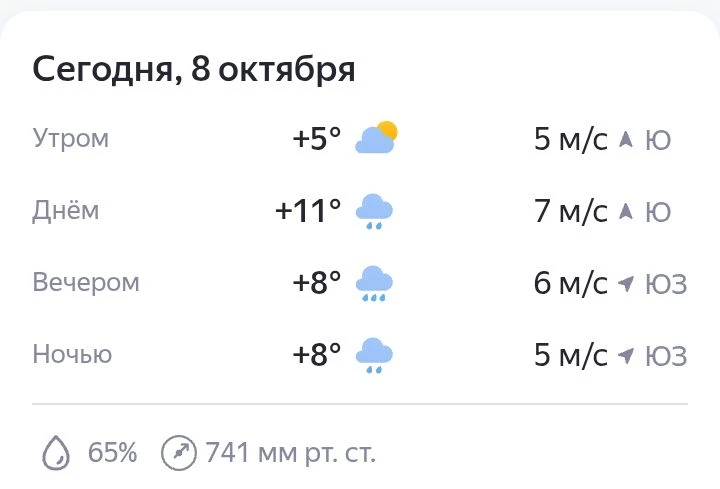
Task: Click the 65% humidity value
Action: [x=112, y=452]
